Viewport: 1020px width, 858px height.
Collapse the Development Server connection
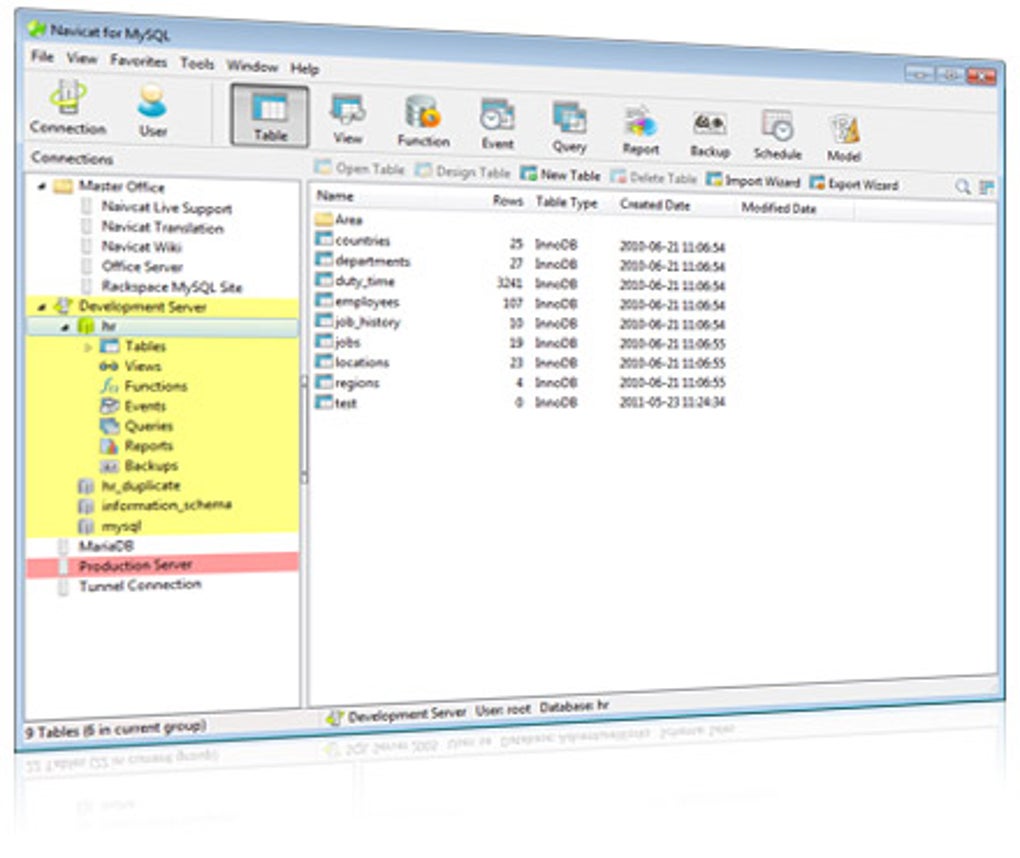click(x=42, y=306)
